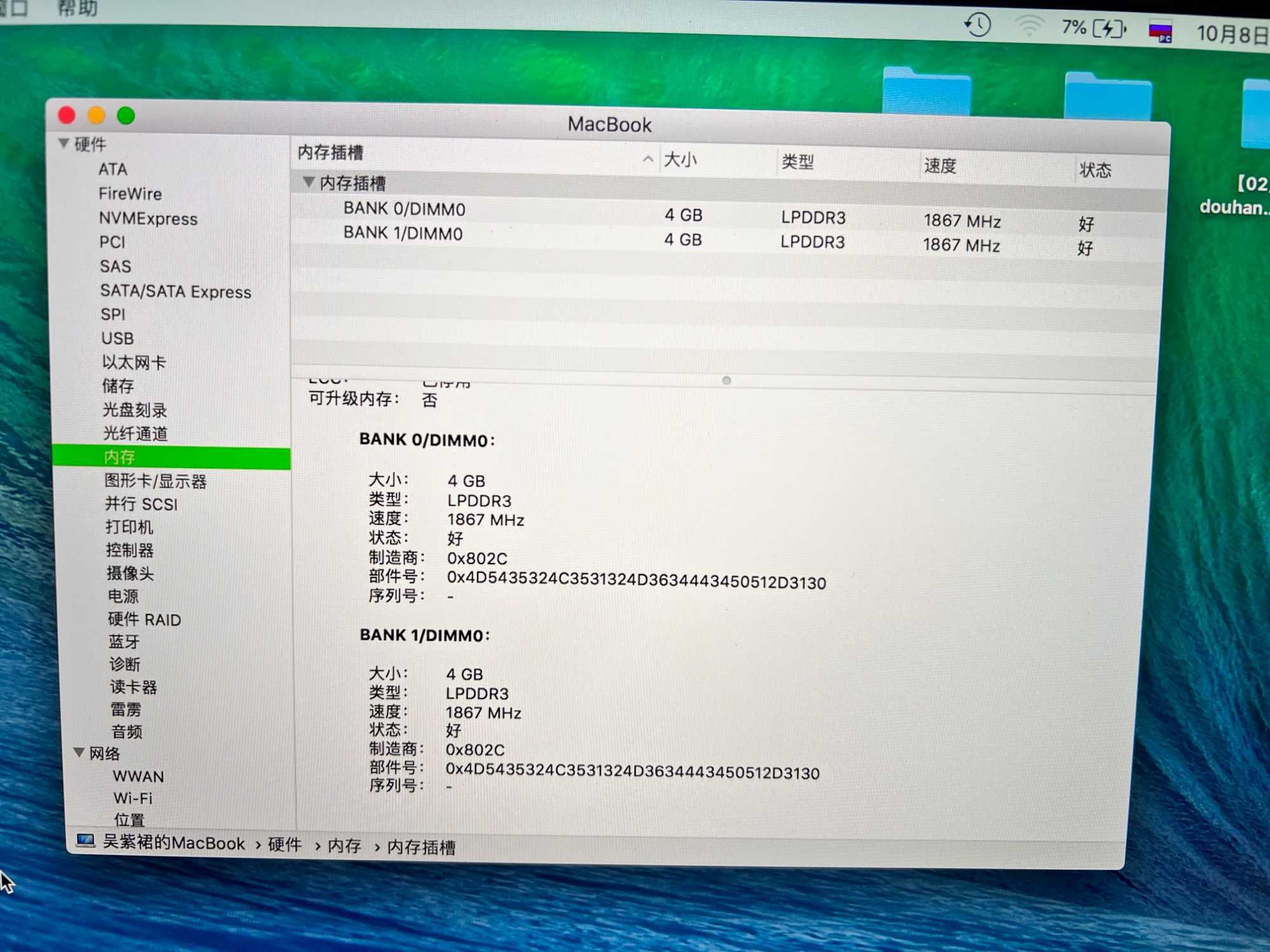Select FireWire in sidebar
Screen dimensions: 1270x952
(130, 194)
